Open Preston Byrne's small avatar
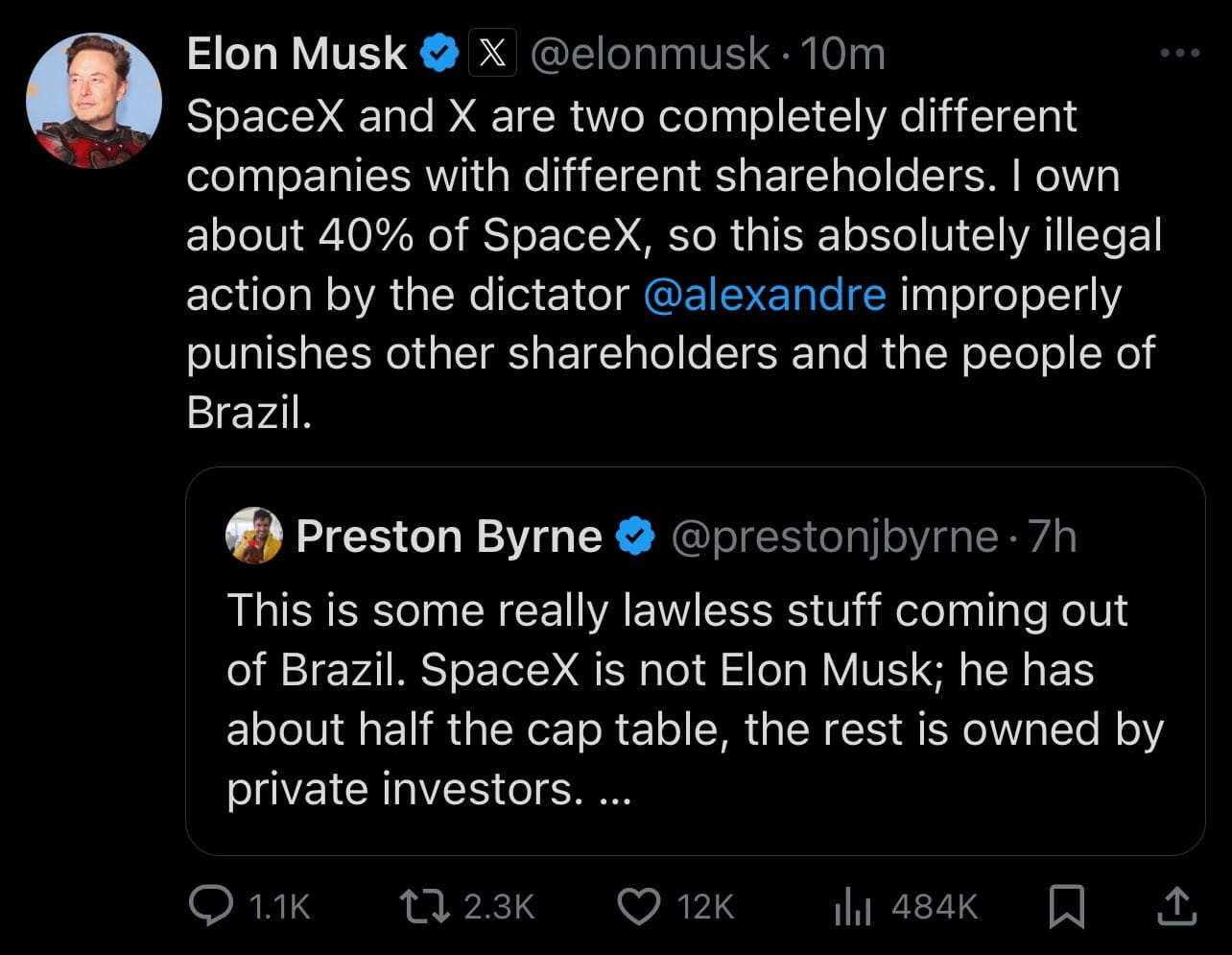 pos(254,536)
